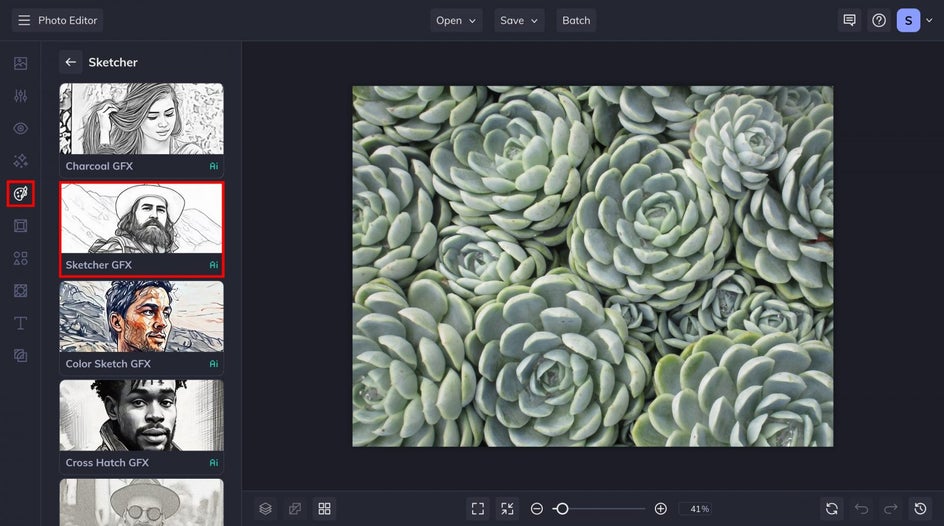944x526 pixels.
Task: Toggle the eye Touch Up tool in sidebar
Action: pos(21,128)
